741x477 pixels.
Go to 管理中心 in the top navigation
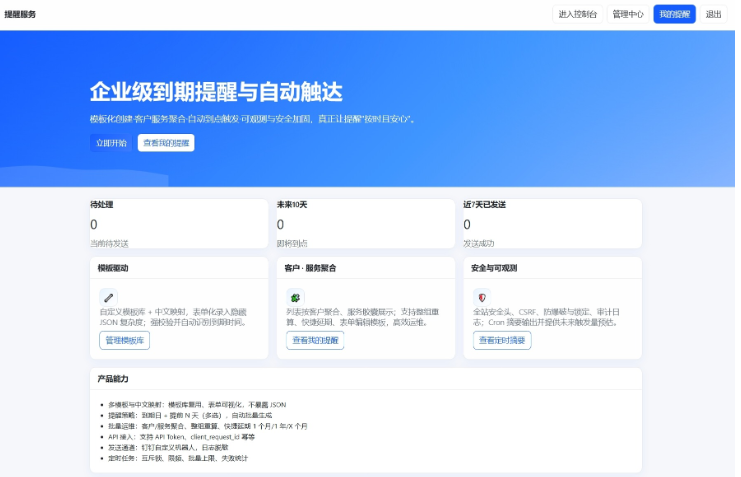pos(628,14)
